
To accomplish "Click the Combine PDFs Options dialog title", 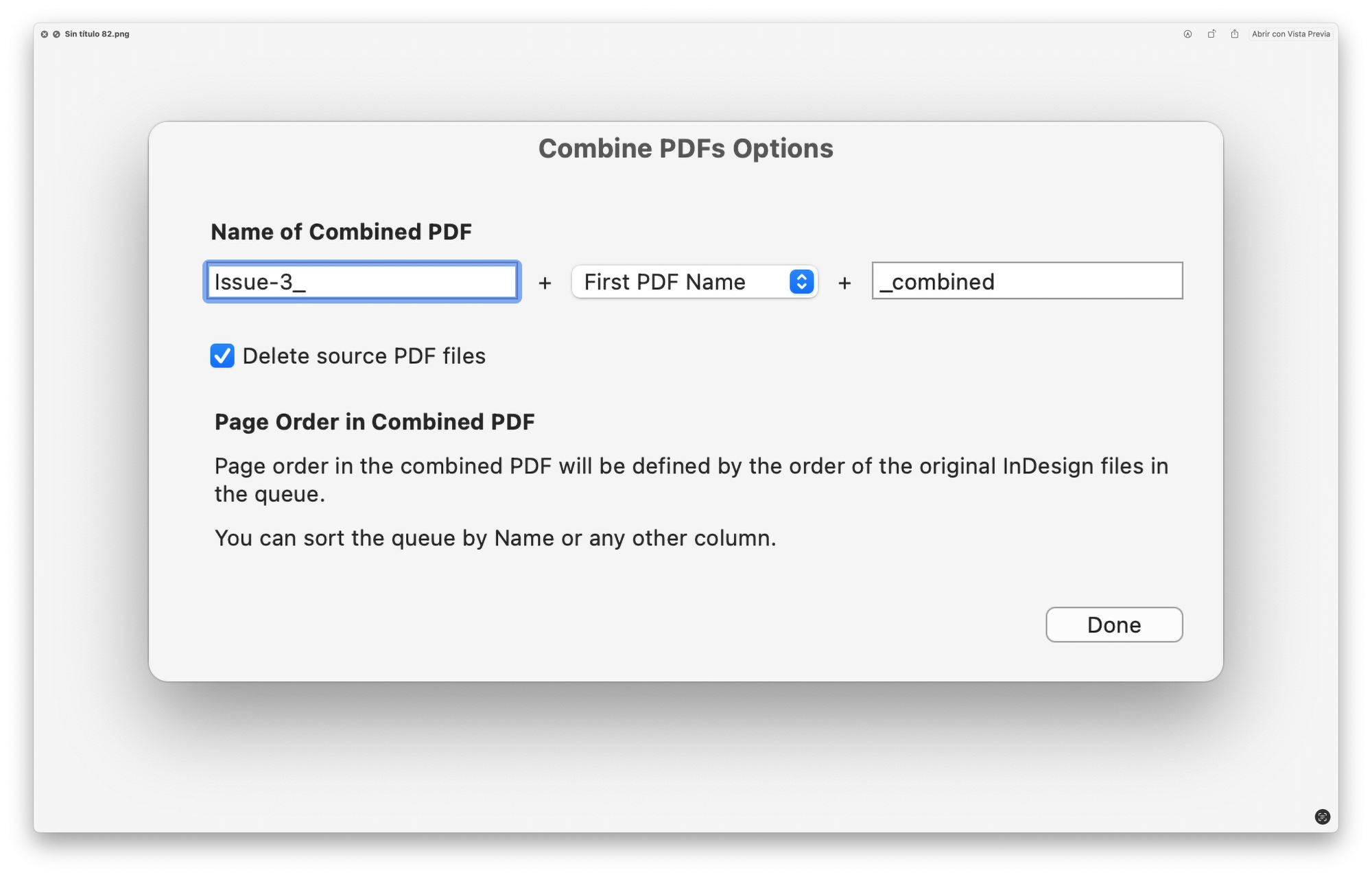I will (686, 149).
